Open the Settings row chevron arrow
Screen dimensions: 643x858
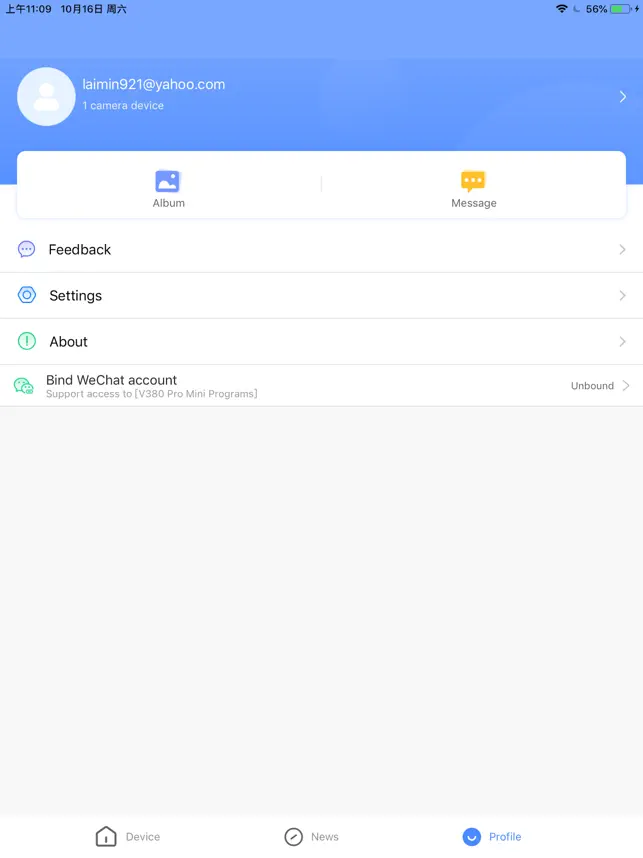622,295
